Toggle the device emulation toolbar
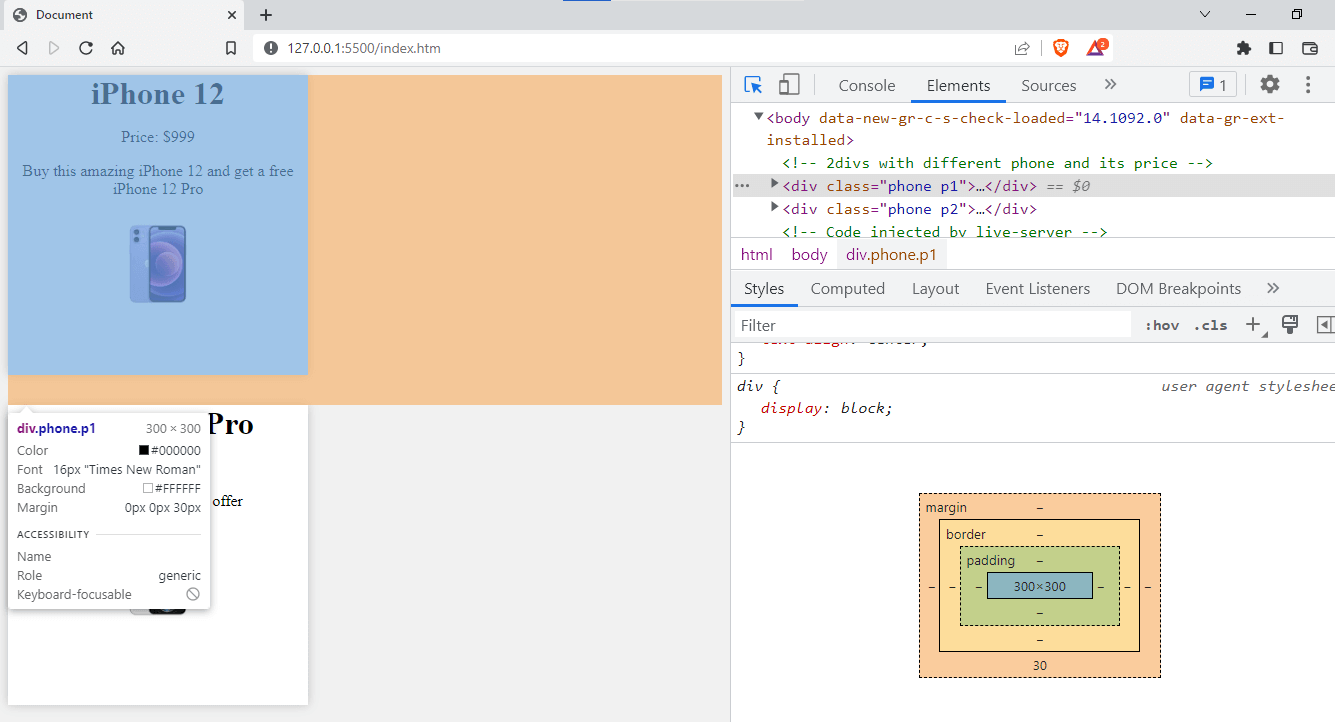 [789, 84]
